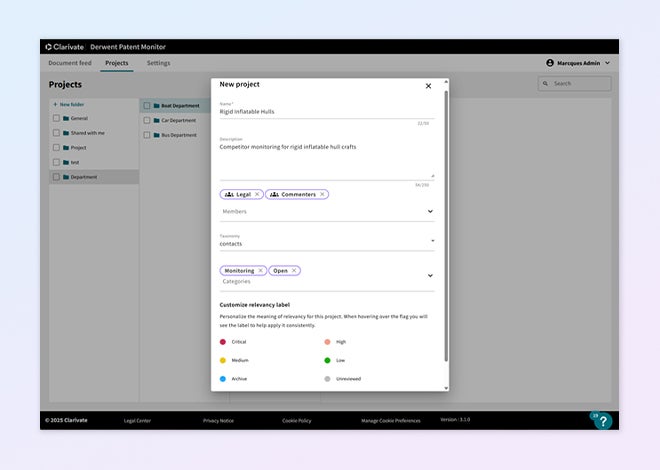Click the project Name input field
The height and width of the screenshot is (470, 660).
tap(325, 112)
